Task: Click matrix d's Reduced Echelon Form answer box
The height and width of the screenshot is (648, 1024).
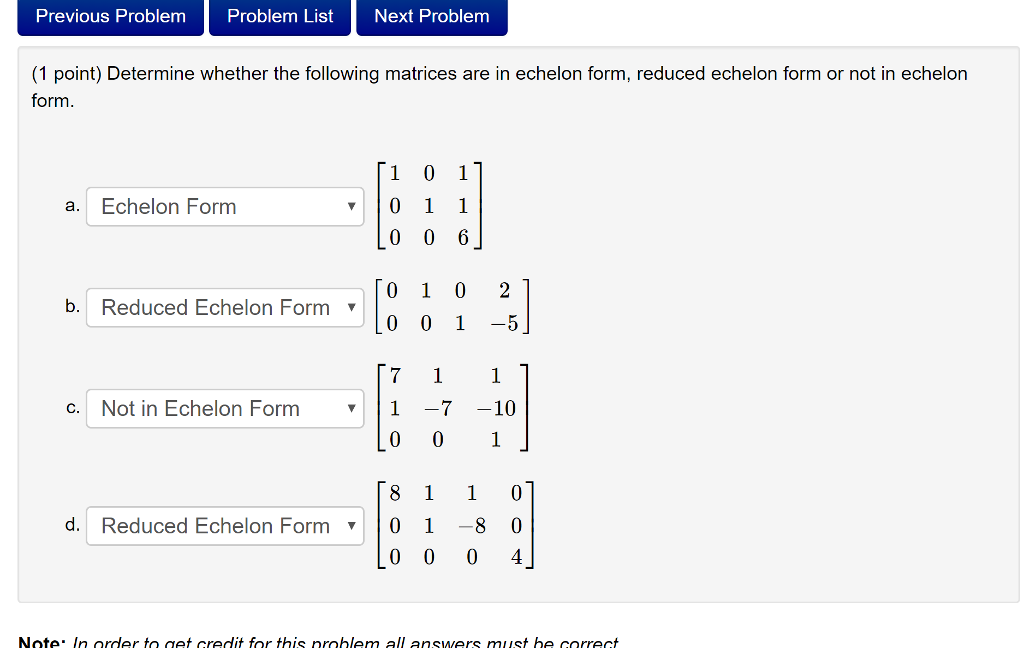Action: 225,525
